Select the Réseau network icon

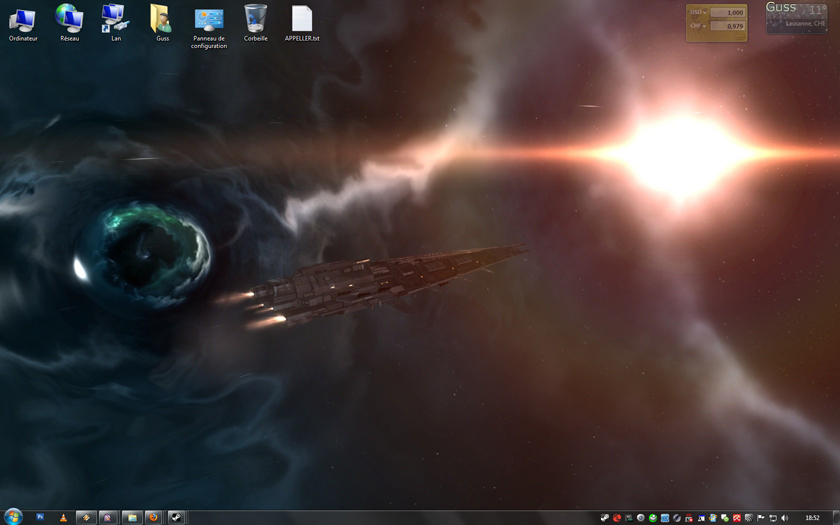click(x=70, y=22)
